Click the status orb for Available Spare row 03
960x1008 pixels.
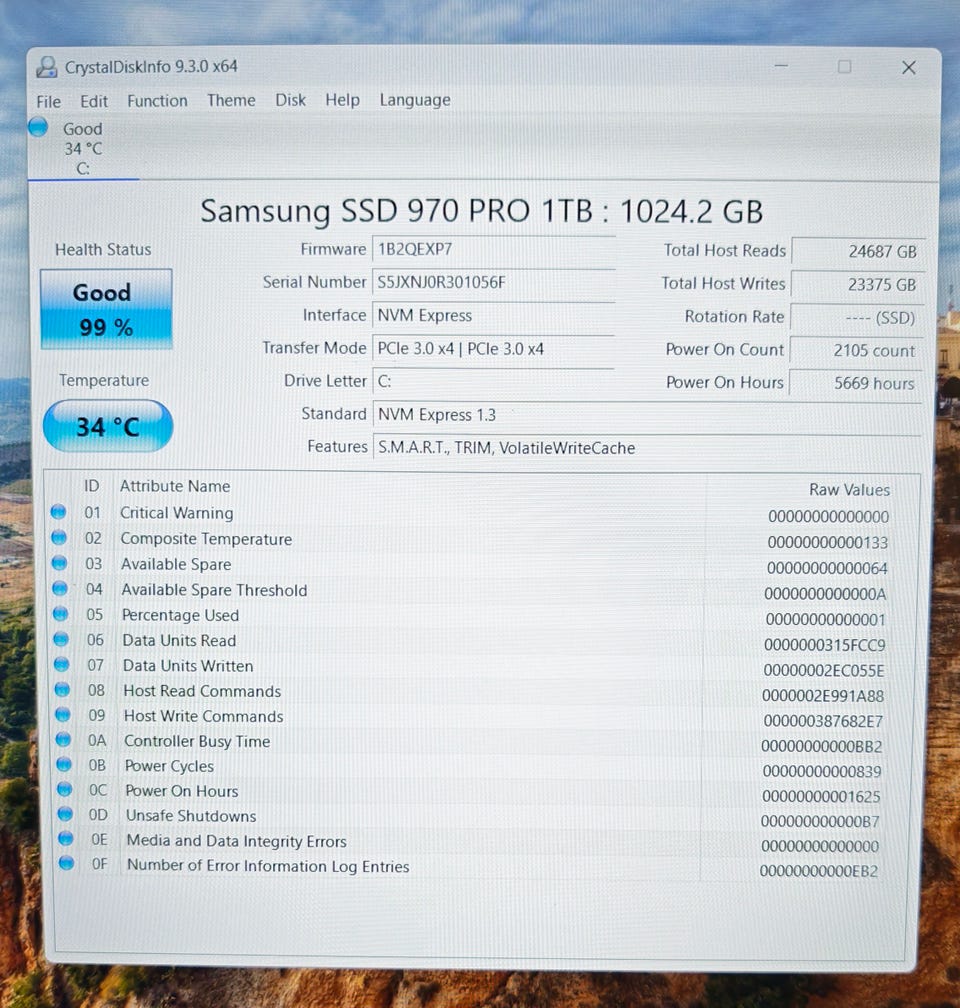point(60,562)
